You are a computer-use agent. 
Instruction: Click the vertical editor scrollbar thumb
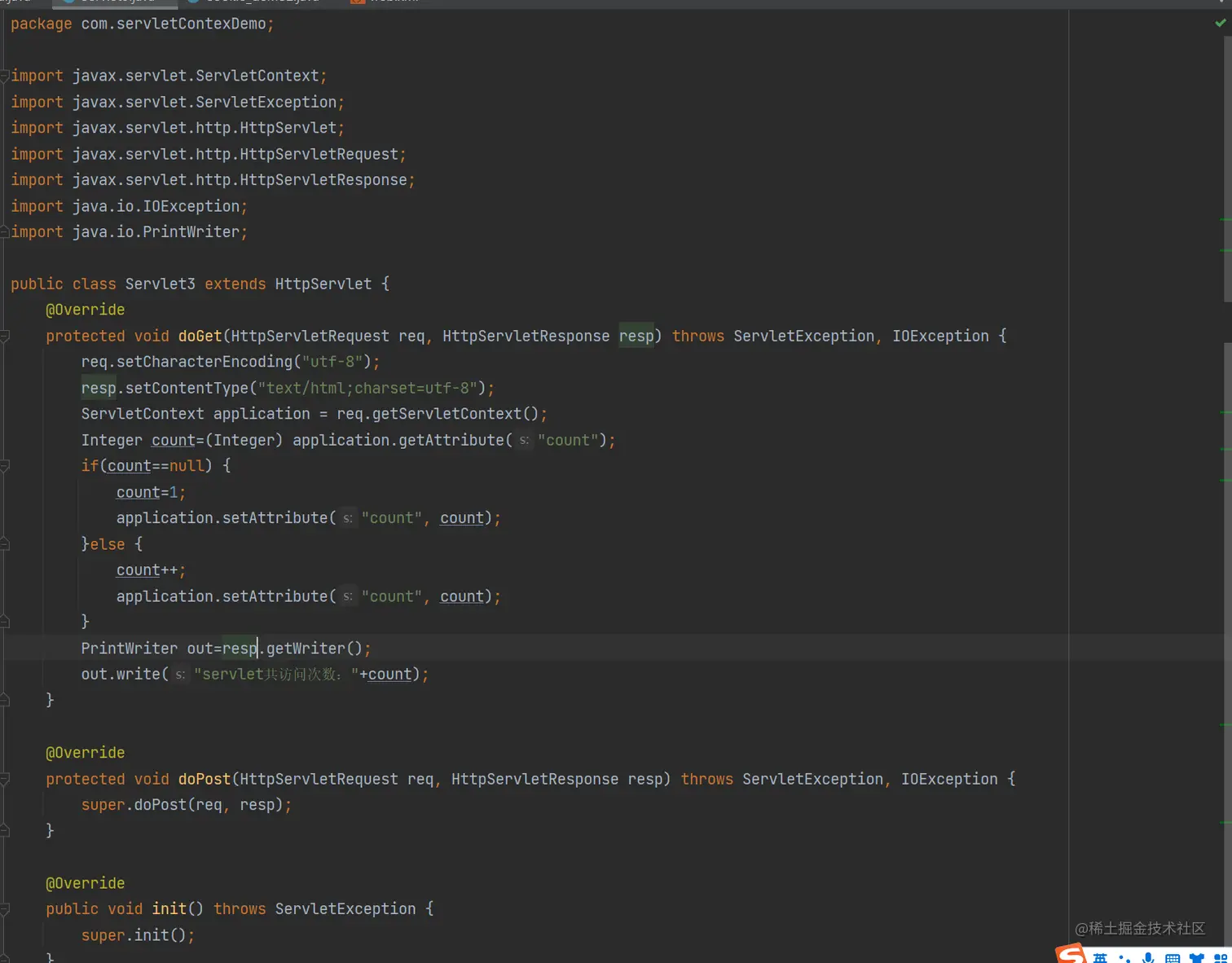(x=1227, y=169)
